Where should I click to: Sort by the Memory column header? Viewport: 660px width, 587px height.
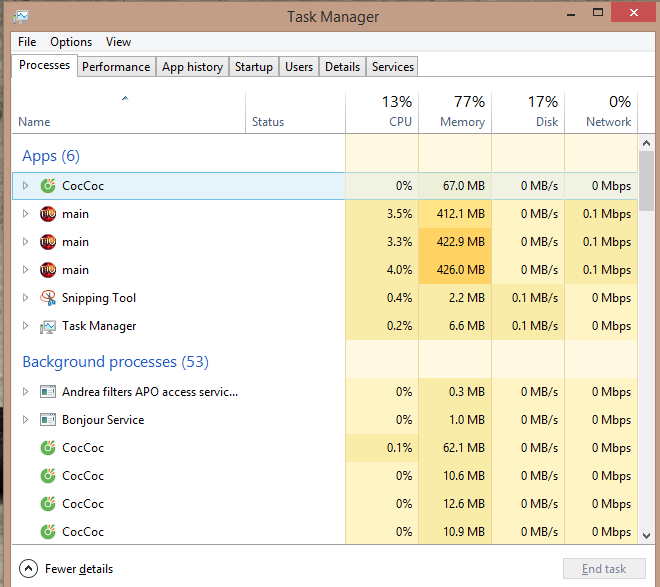455,113
